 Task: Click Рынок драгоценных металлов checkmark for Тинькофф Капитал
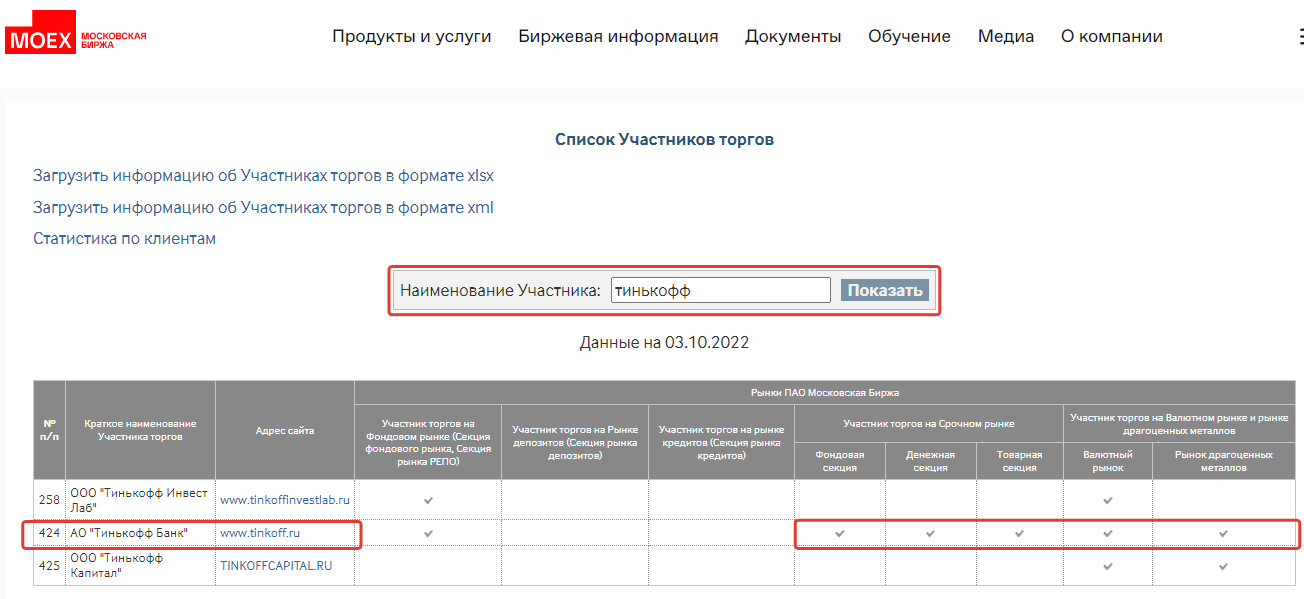click(1222, 566)
